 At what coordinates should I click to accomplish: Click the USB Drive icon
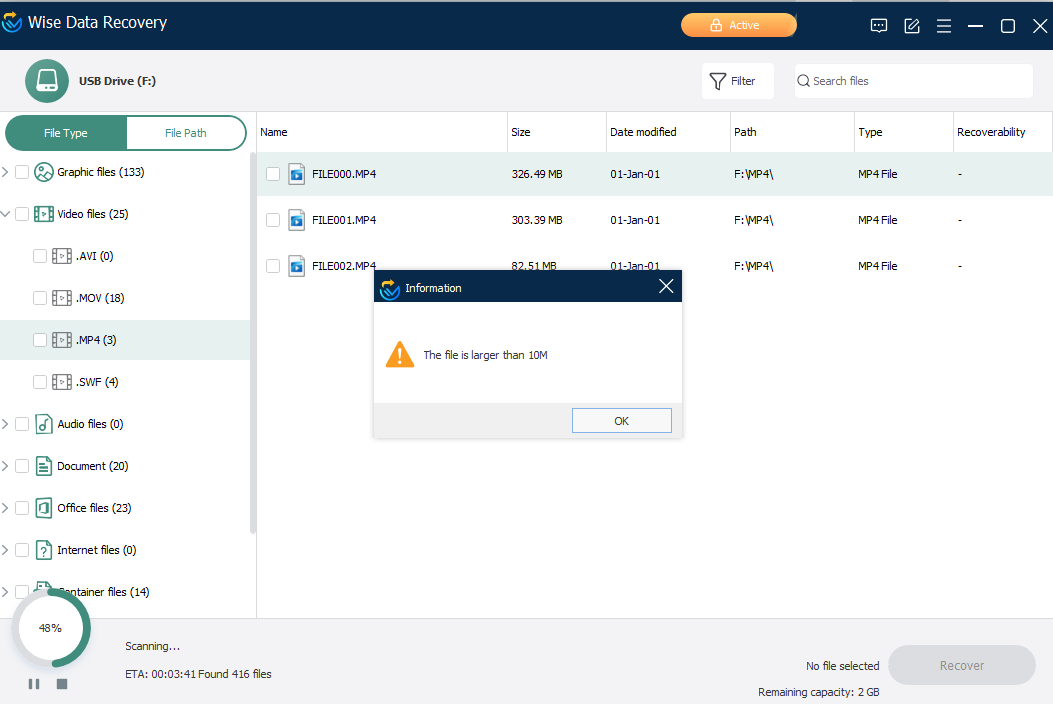click(46, 81)
